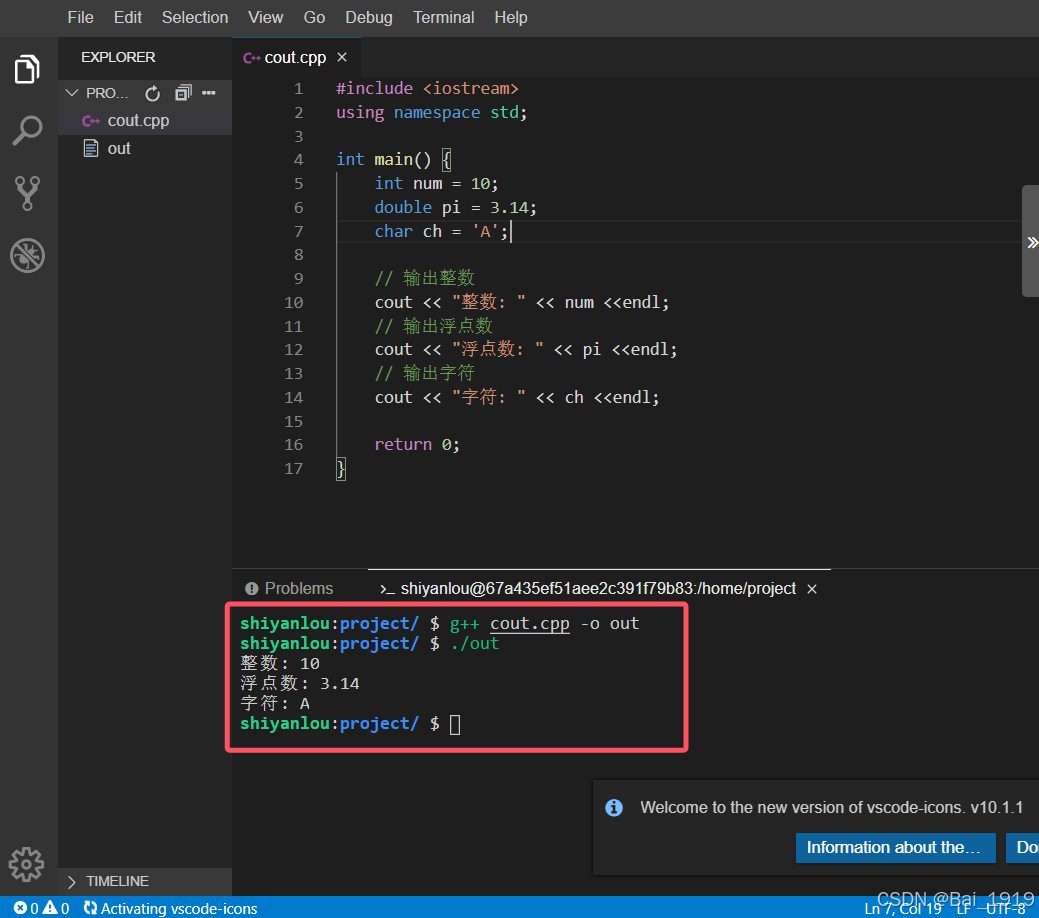Open the Explorer view in the activity bar

(x=26, y=68)
